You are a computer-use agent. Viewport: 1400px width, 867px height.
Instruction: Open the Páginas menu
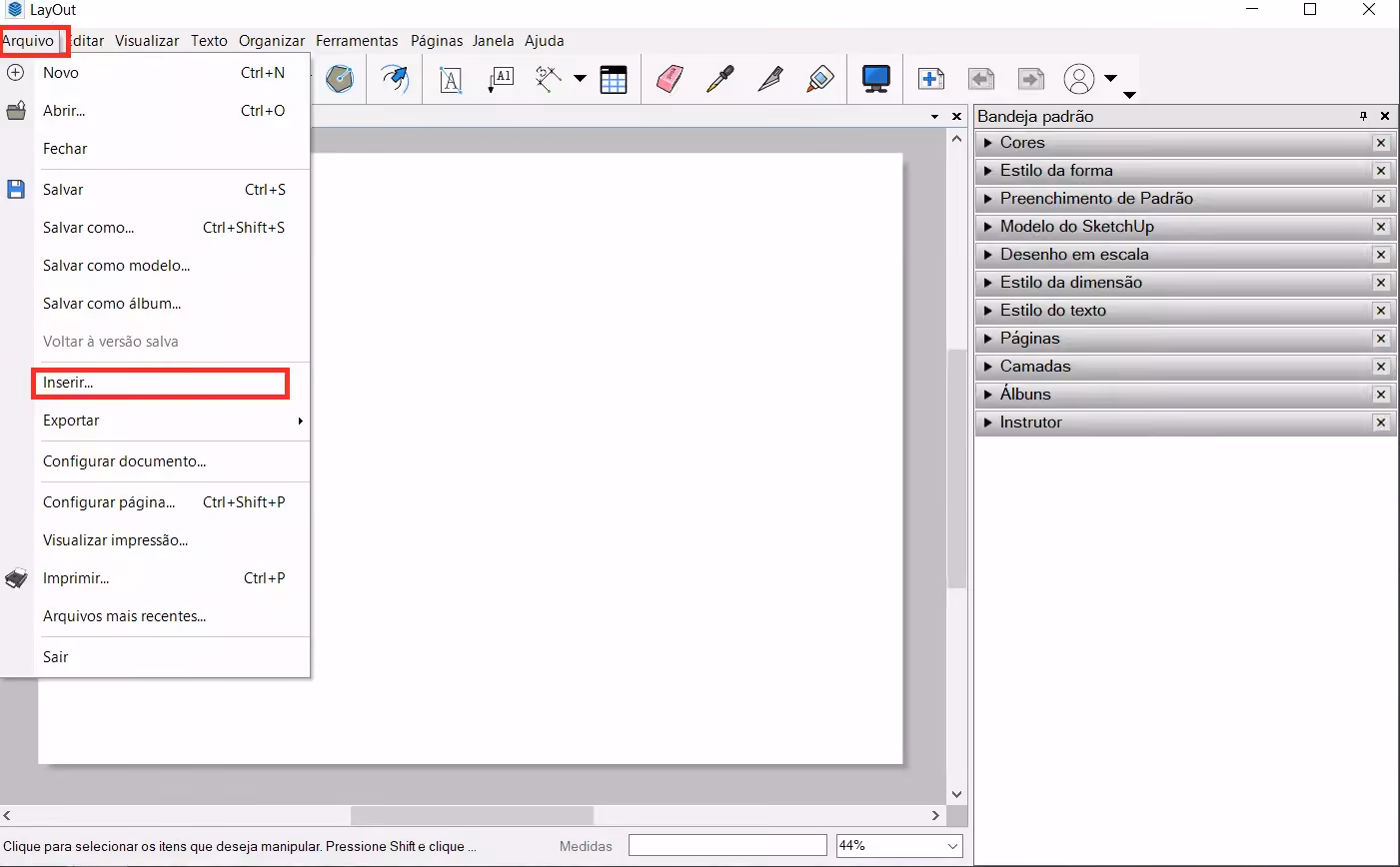tap(437, 41)
